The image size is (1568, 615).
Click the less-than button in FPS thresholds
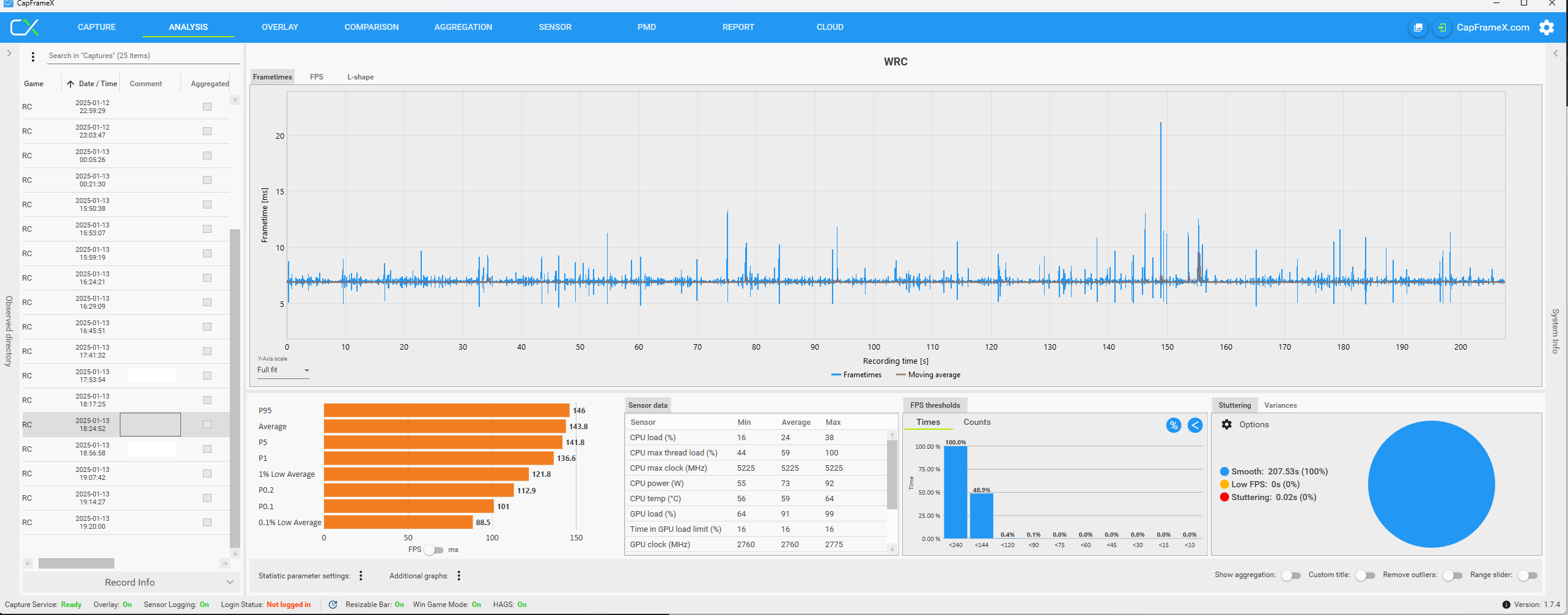coord(1194,425)
